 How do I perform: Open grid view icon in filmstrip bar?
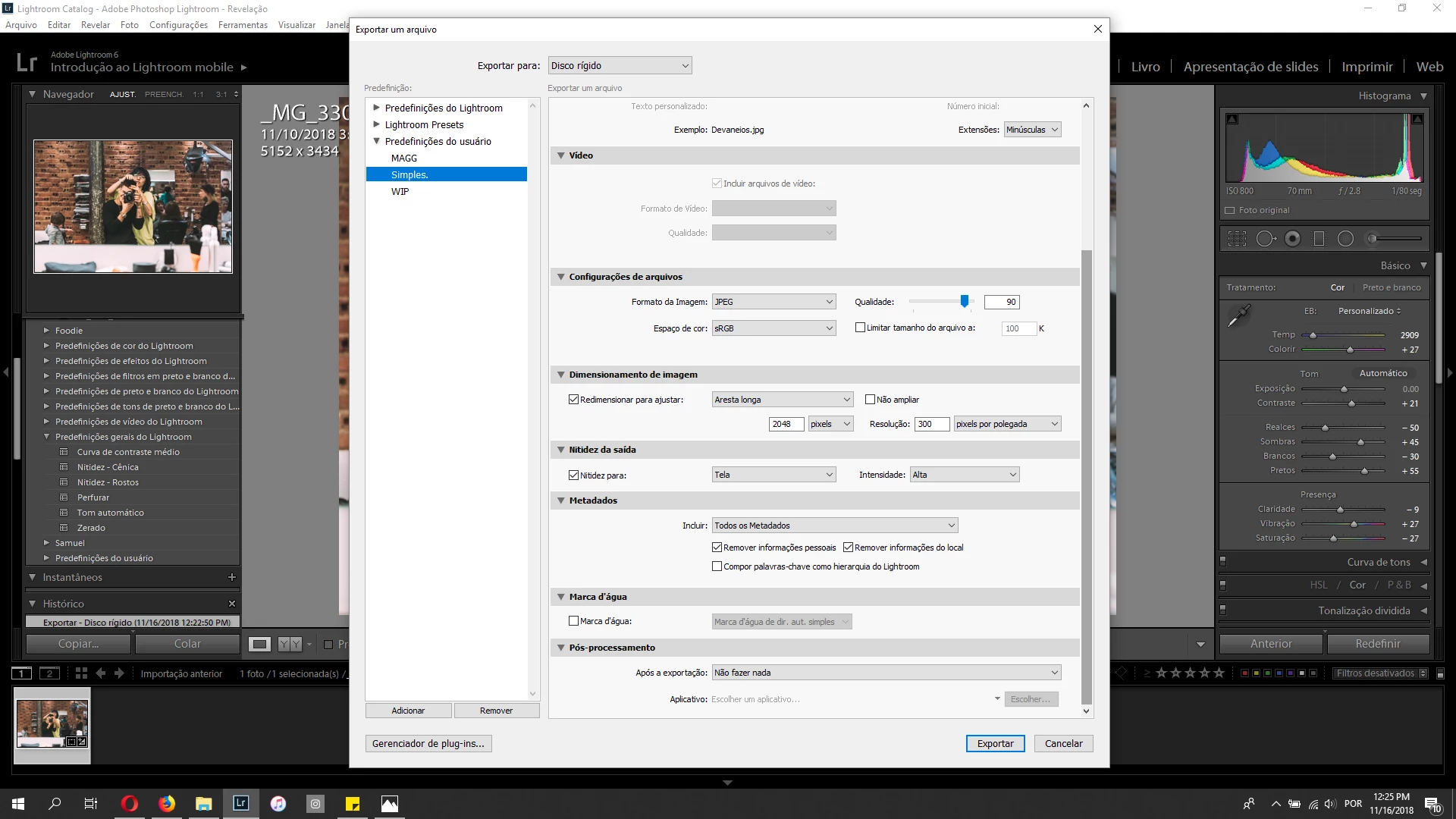(81, 673)
